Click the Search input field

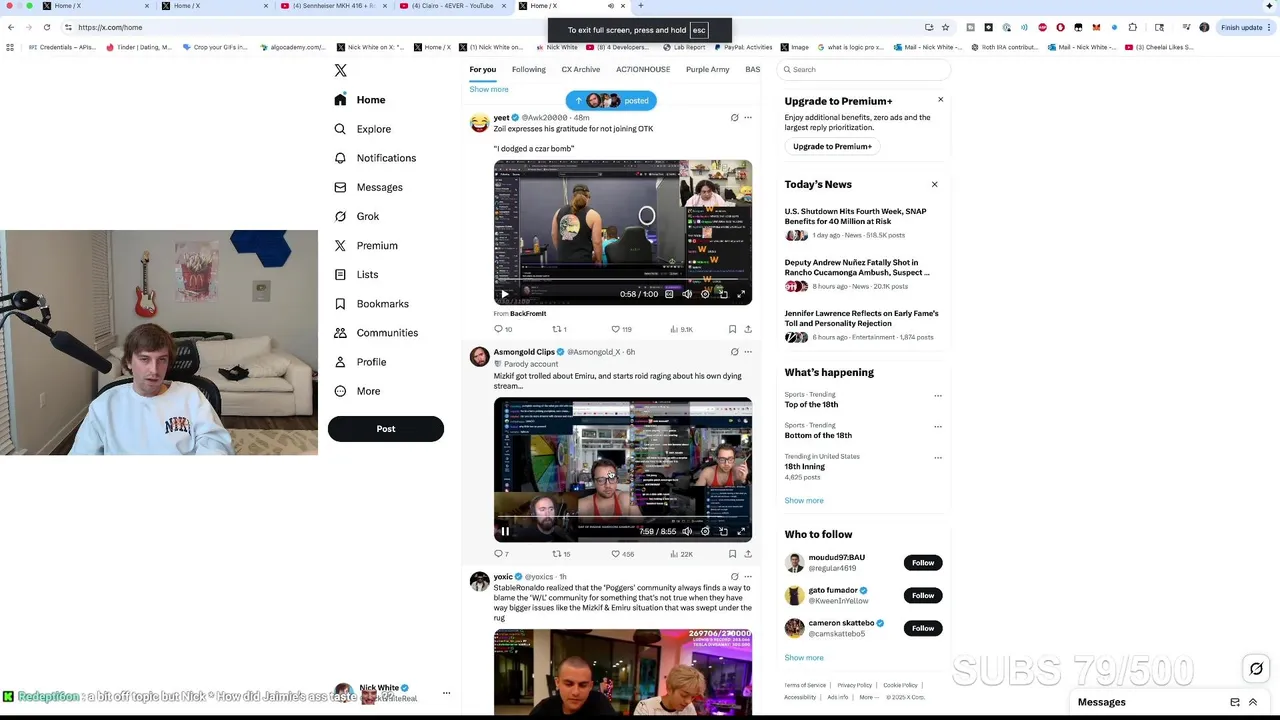pos(864,69)
